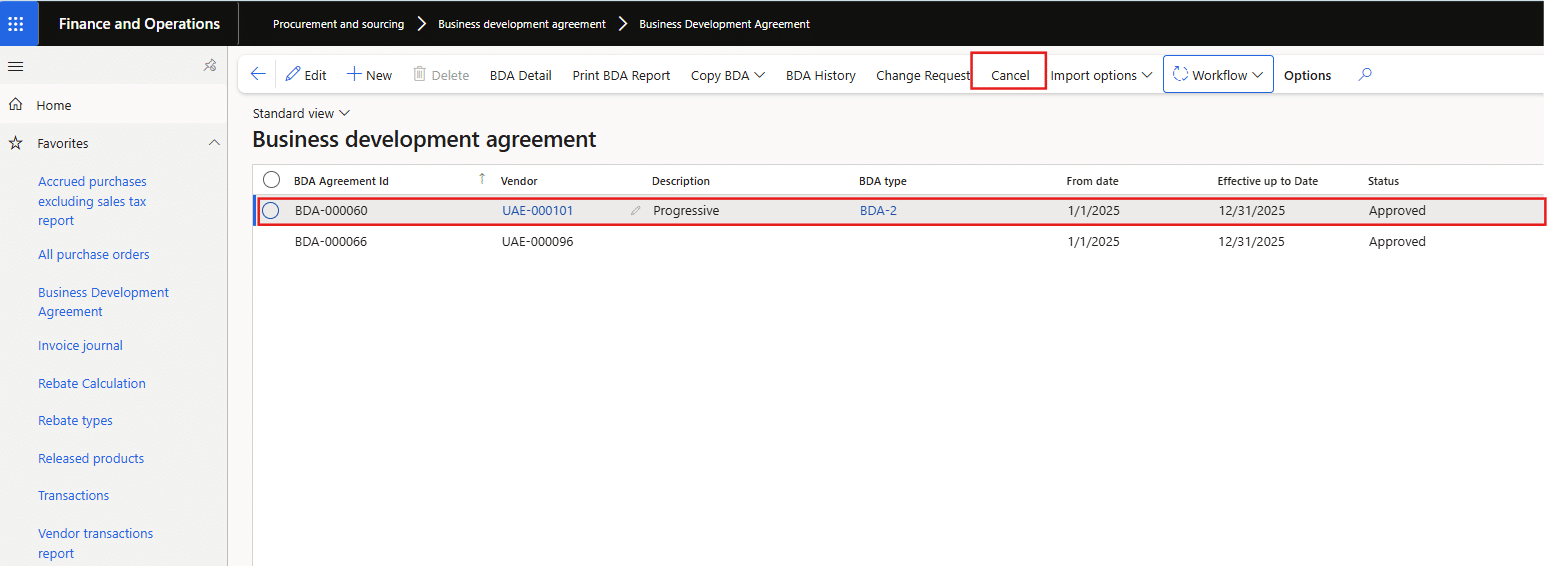Create a New agreement record
Screen dimensions: 1547x566
pyautogui.click(x=369, y=75)
